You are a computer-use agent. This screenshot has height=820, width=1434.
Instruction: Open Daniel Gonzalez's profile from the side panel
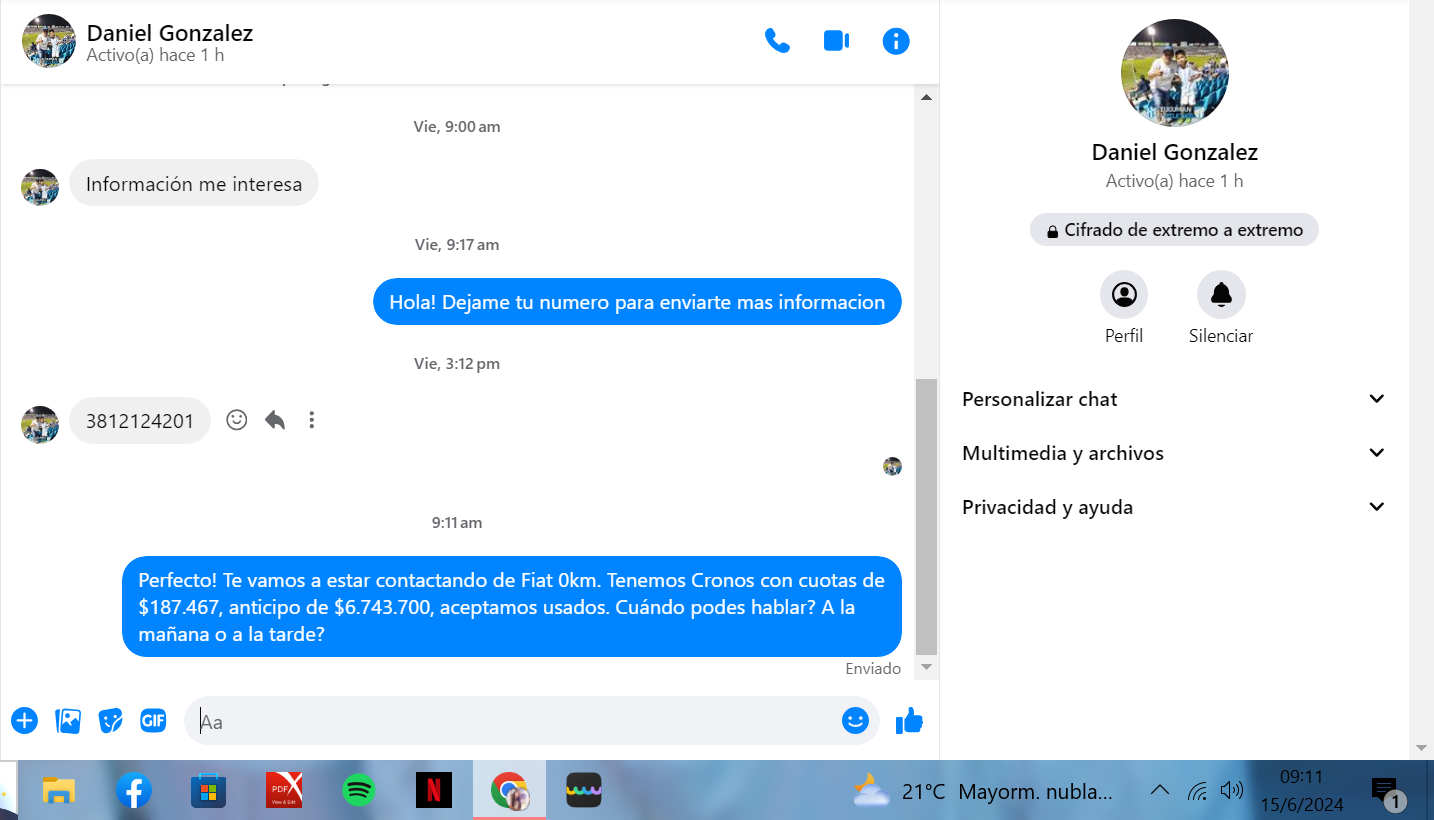1124,308
